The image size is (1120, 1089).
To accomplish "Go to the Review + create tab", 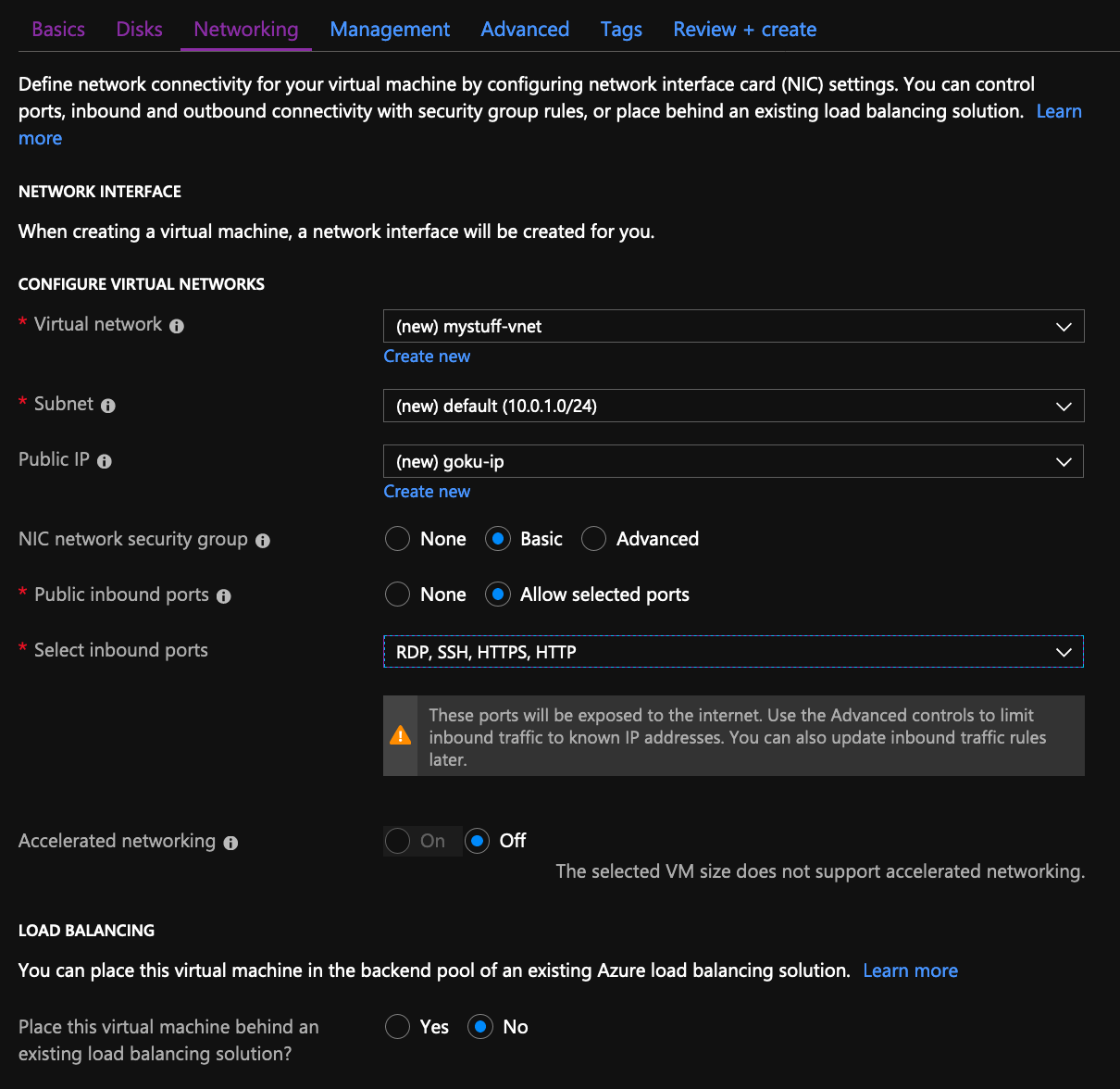I will pos(744,30).
